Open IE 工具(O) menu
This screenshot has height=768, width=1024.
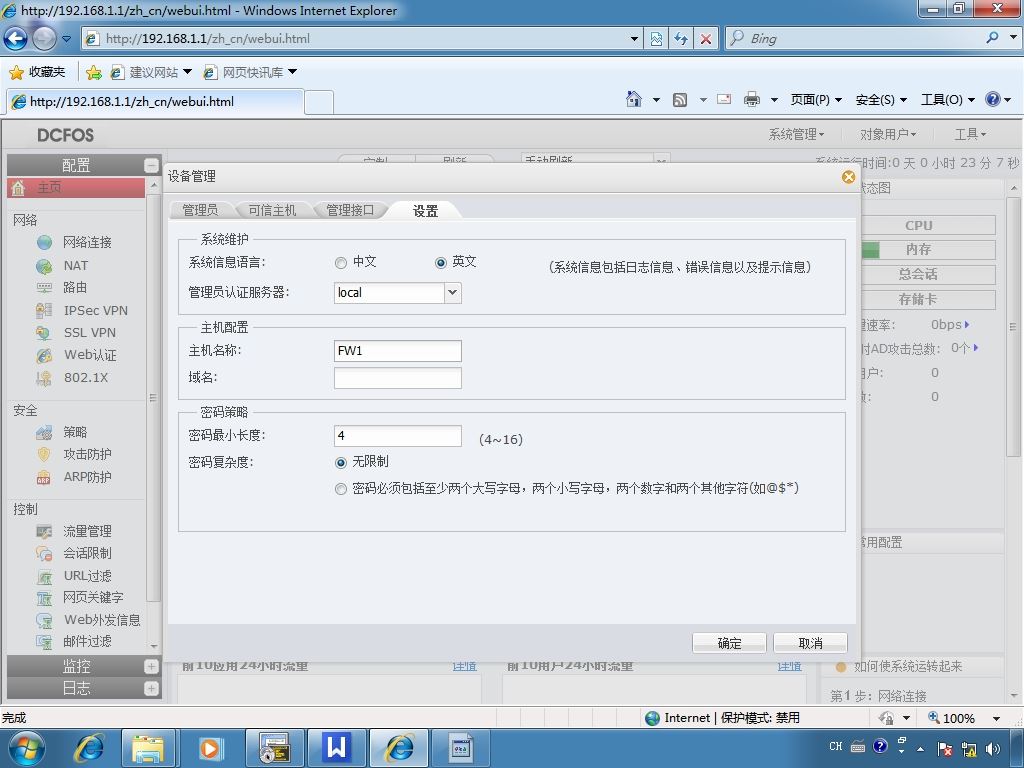948,100
